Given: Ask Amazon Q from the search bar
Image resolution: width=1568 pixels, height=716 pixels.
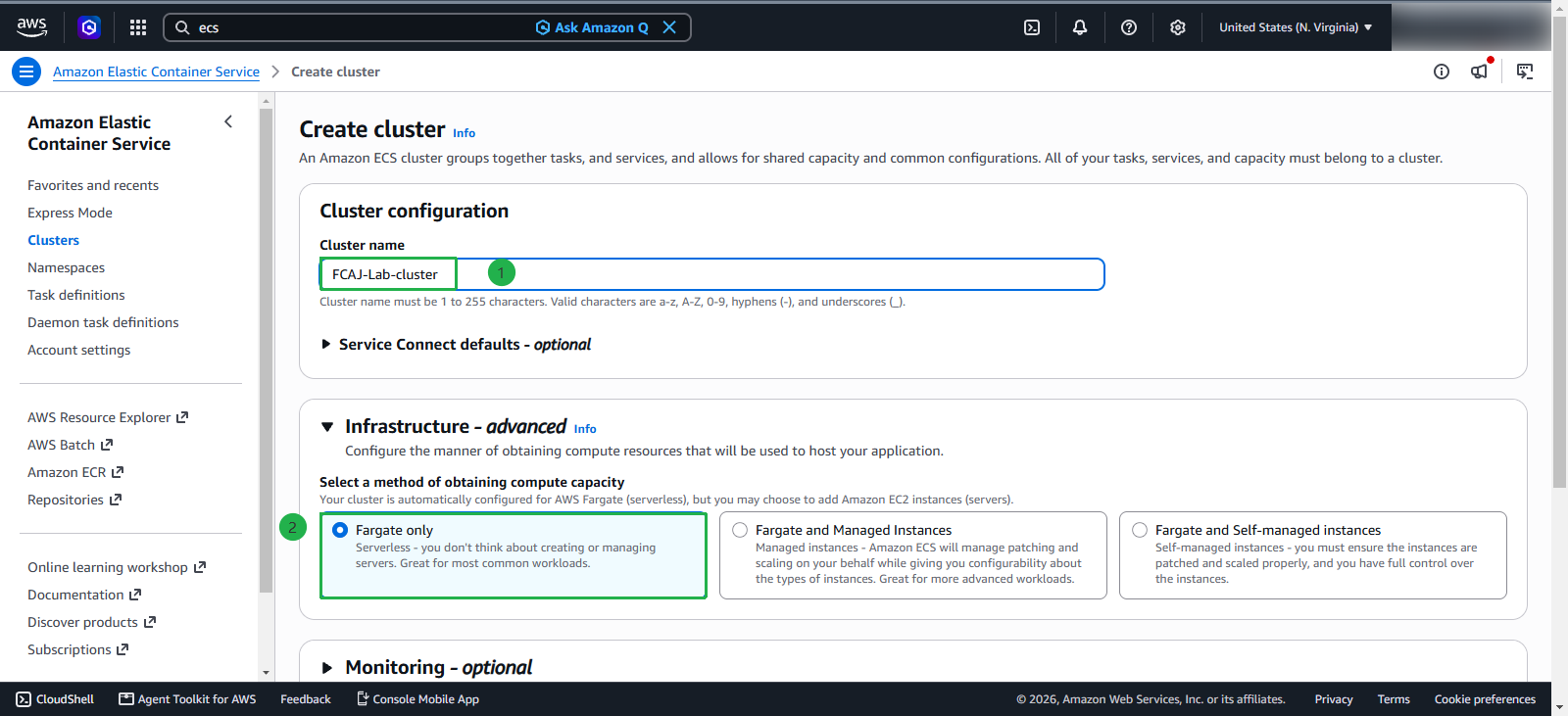Looking at the screenshot, I should [592, 27].
